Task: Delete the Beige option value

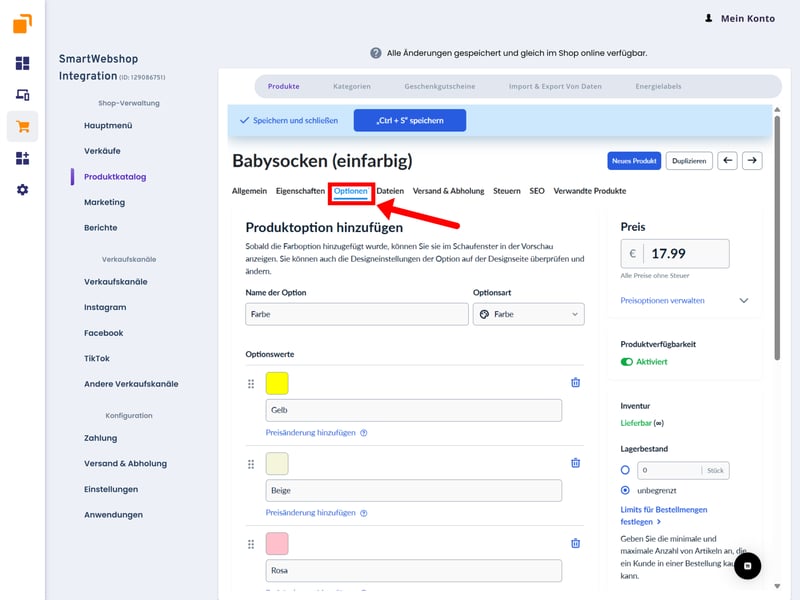Action: pos(576,463)
